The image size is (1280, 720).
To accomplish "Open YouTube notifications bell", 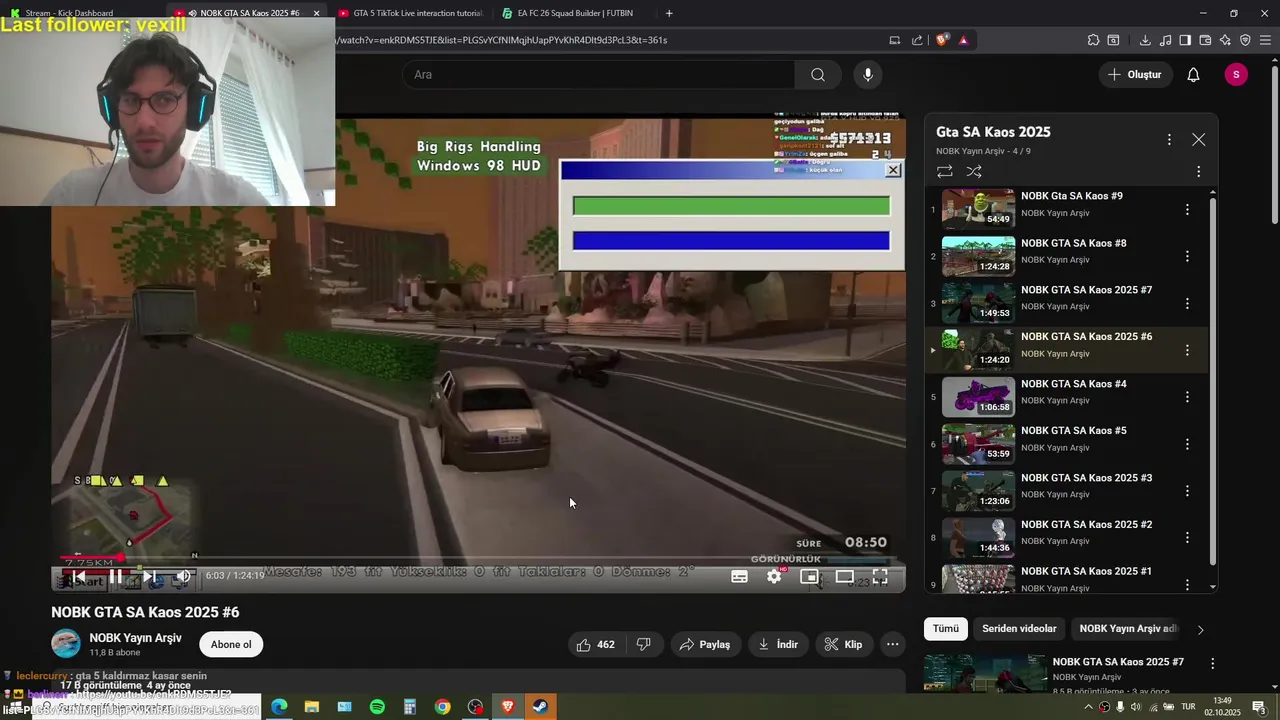I will click(x=1193, y=75).
